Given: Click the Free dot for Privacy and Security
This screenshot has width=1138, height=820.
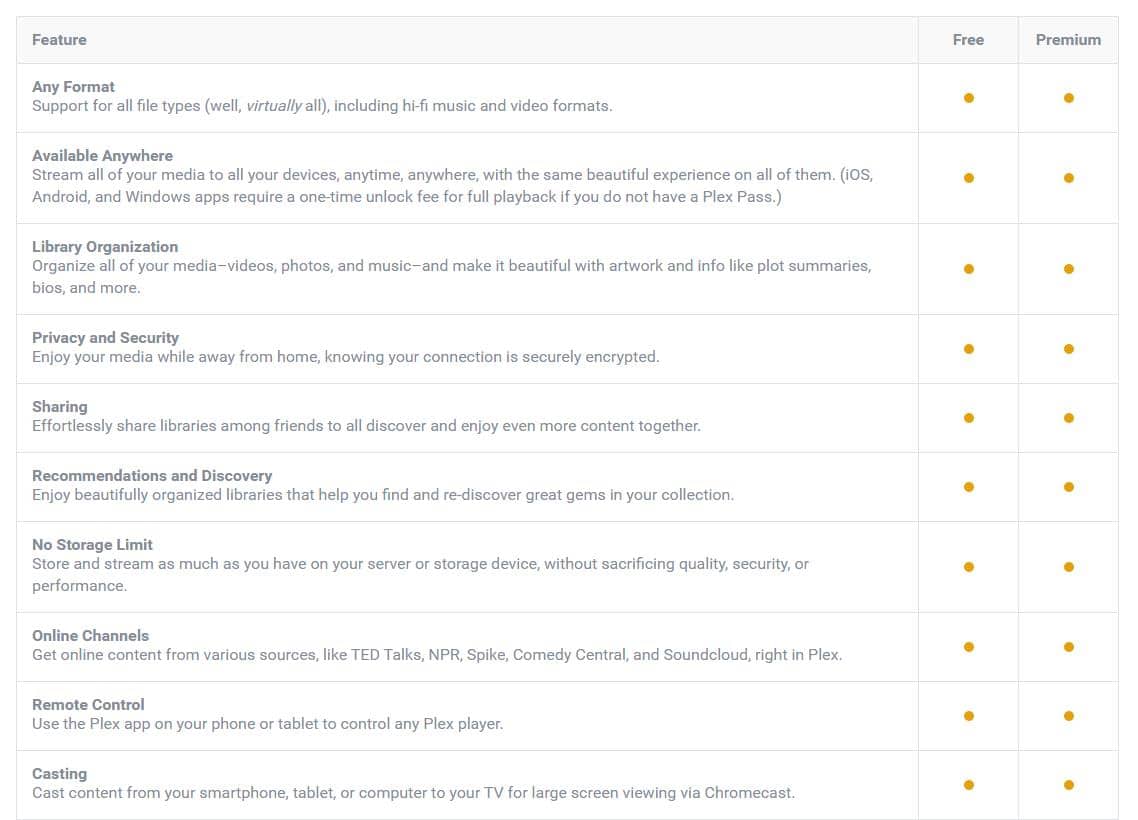Looking at the screenshot, I should point(968,349).
